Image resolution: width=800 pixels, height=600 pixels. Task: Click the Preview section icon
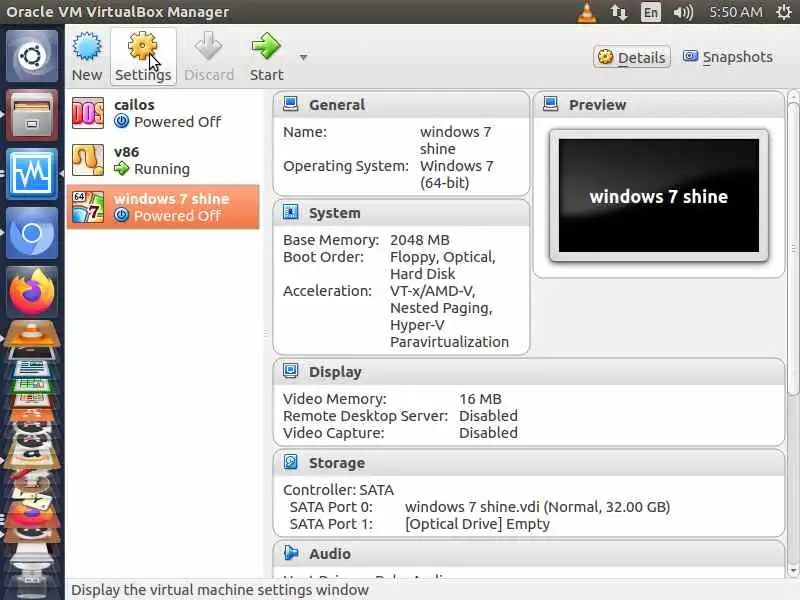551,104
